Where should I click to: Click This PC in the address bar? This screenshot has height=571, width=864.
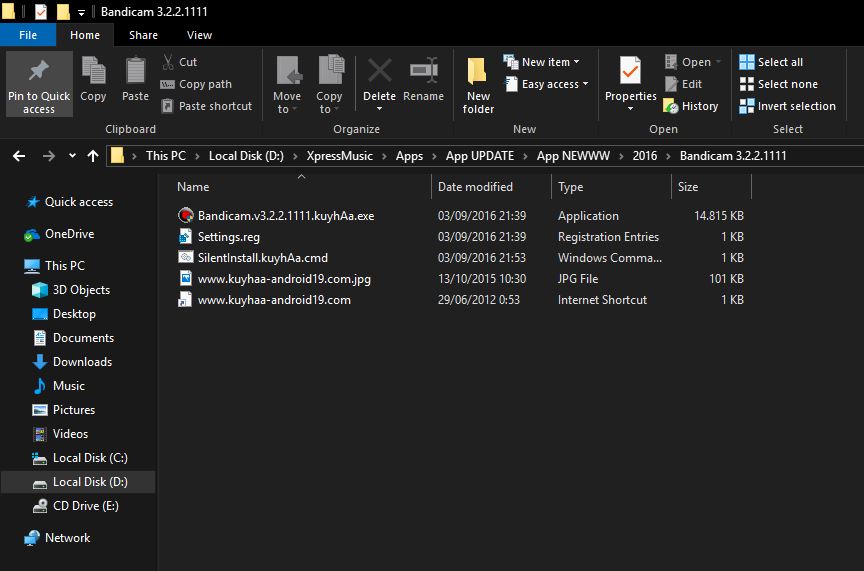pyautogui.click(x=165, y=156)
